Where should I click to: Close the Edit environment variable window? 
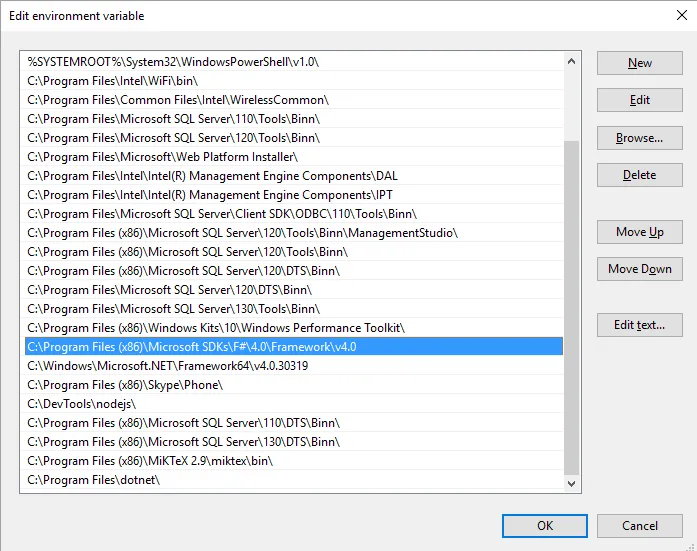681,16
